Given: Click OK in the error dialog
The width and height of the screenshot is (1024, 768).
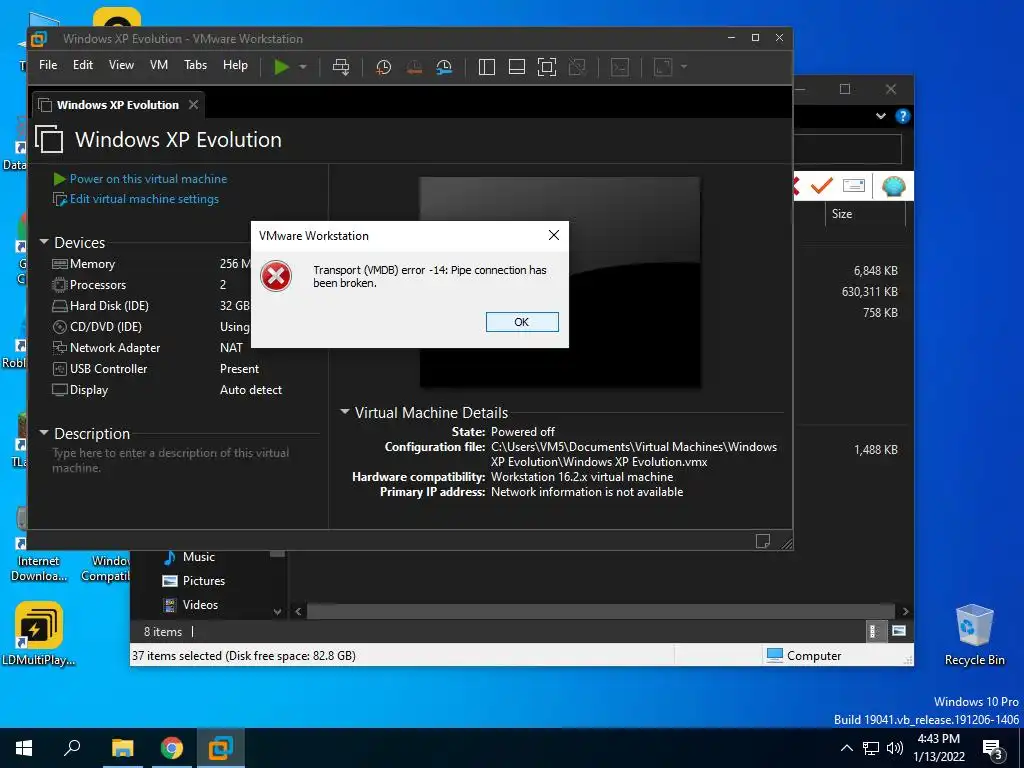Looking at the screenshot, I should [522, 322].
